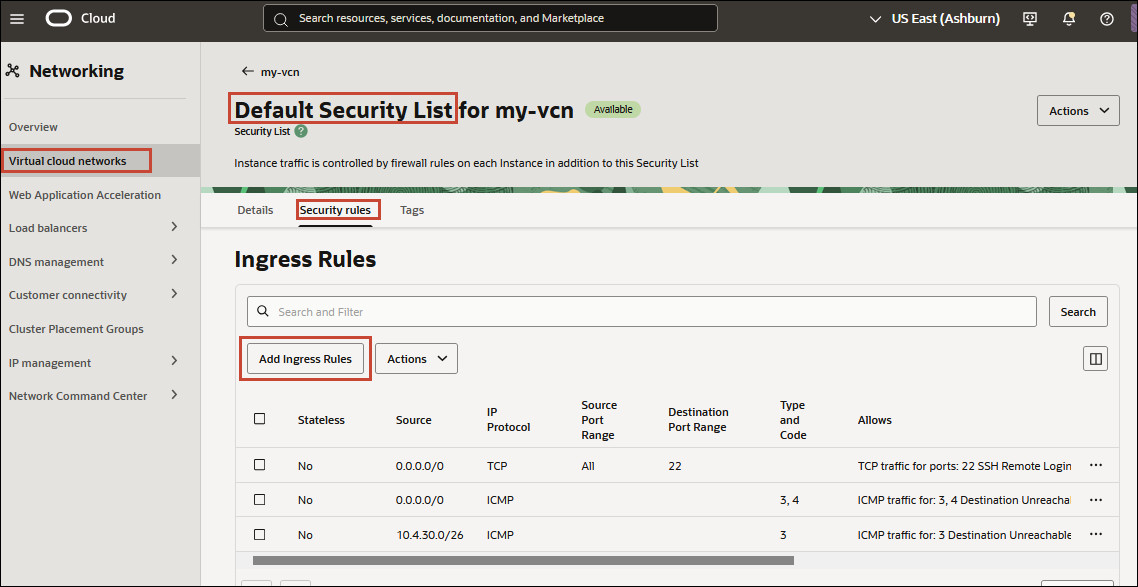Open the Actions dropdown in the header

[x=1078, y=110]
